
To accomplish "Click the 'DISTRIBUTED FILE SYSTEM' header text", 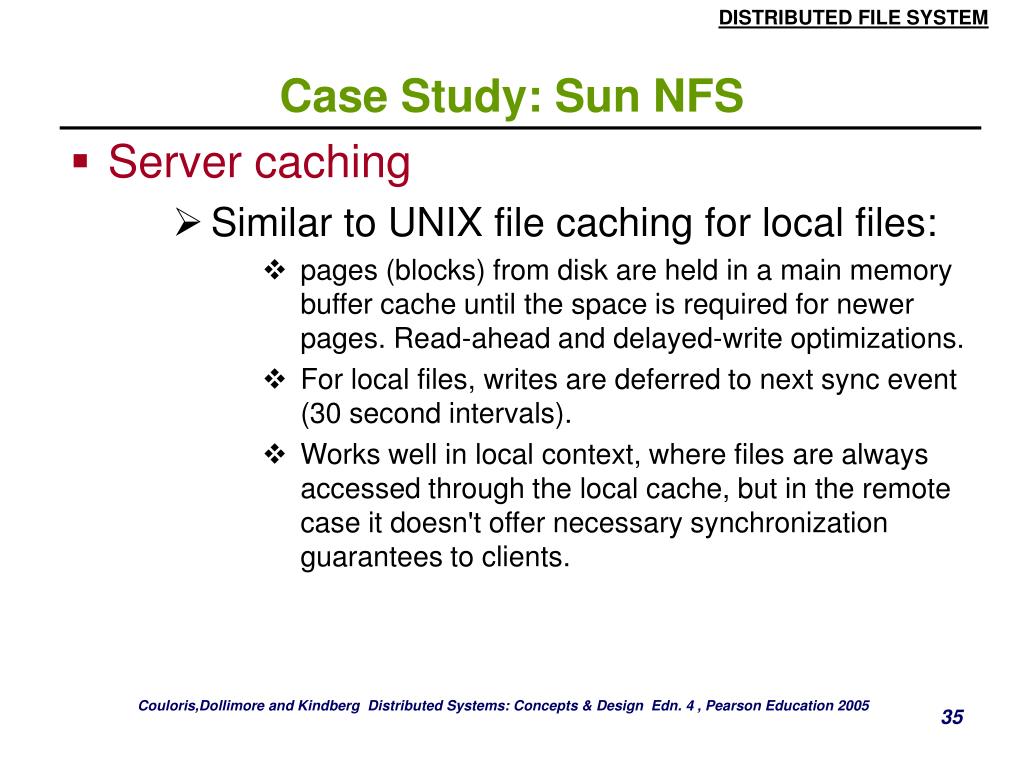I will 853,18.
